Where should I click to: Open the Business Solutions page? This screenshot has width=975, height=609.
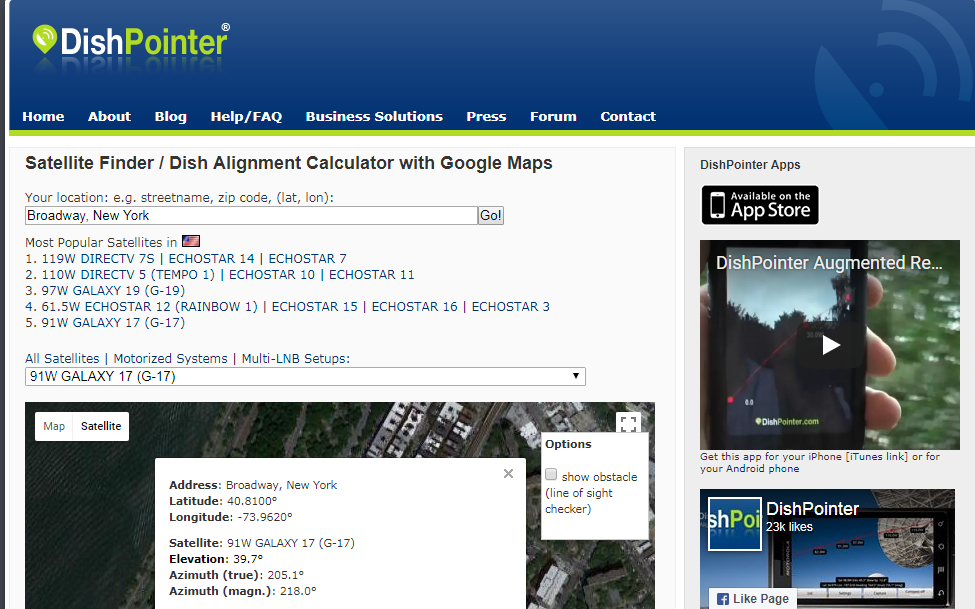(374, 116)
